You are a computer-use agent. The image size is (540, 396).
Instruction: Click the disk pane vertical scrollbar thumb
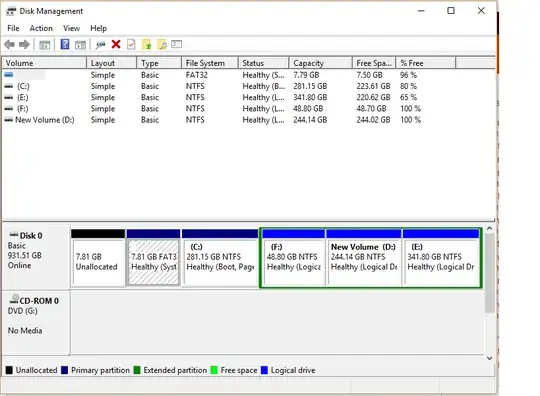[x=489, y=273]
